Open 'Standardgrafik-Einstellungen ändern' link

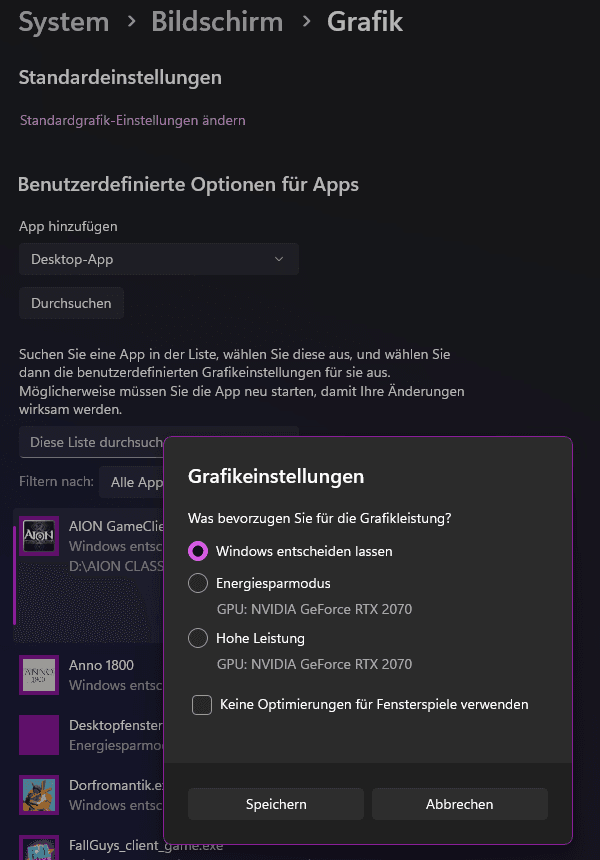coord(133,120)
